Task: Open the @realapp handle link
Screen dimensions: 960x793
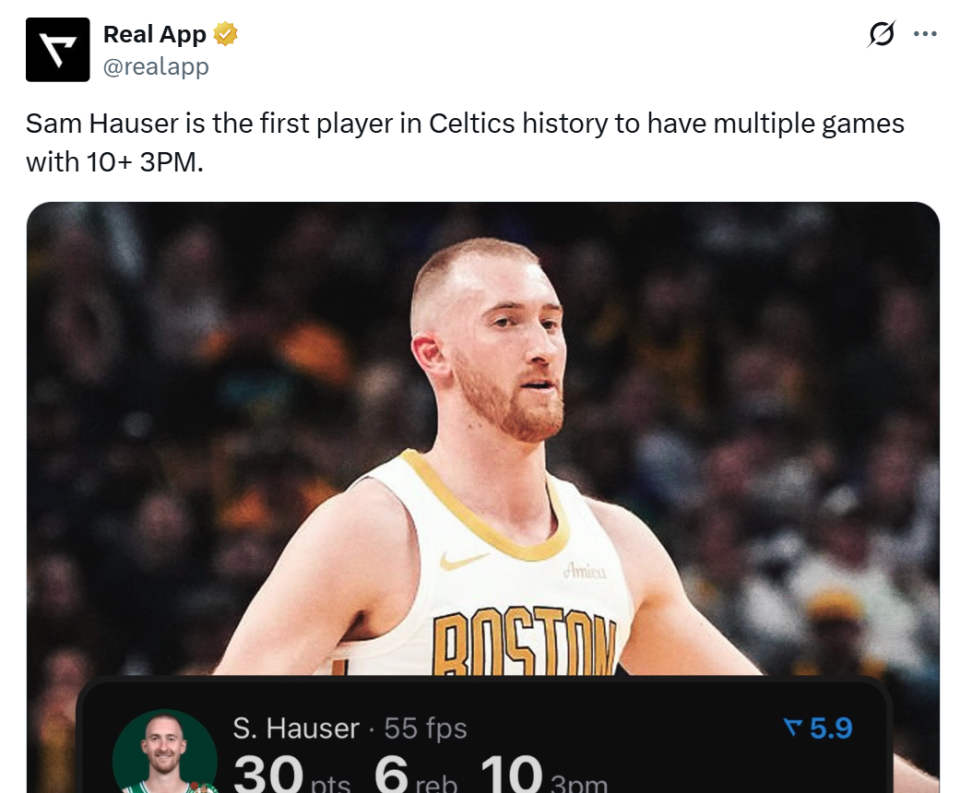Action: pos(156,66)
